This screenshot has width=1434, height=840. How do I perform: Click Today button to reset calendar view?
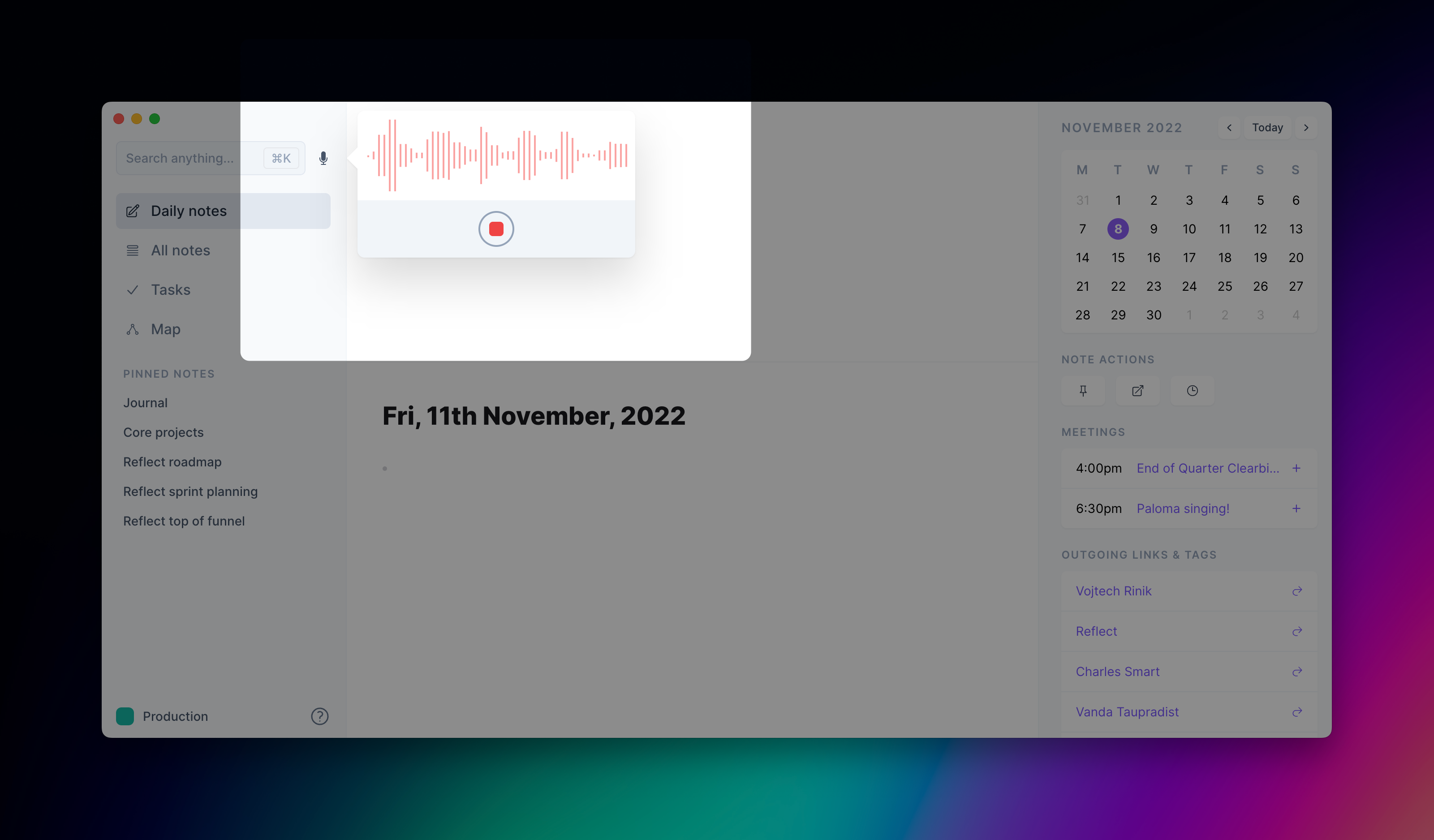click(1267, 127)
